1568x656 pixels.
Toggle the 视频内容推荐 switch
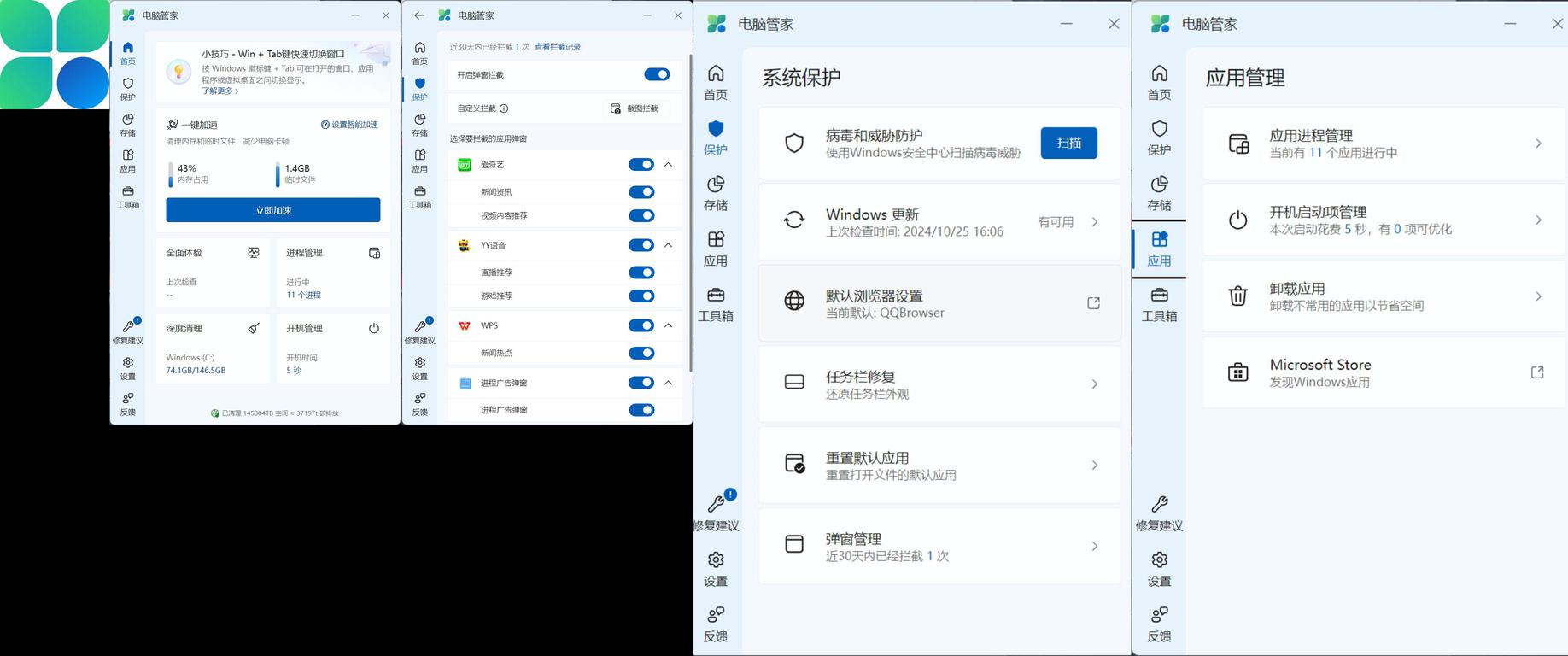coord(641,215)
